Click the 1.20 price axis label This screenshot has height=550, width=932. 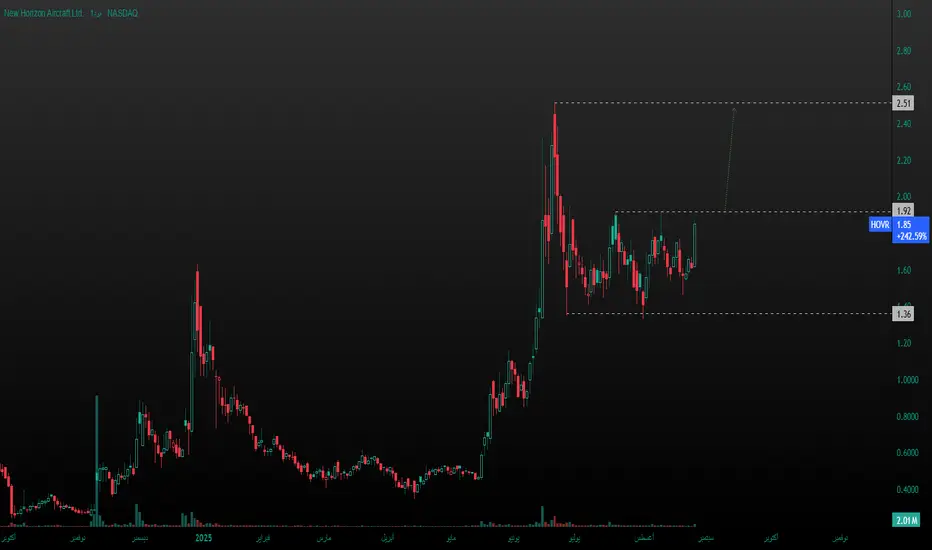pyautogui.click(x=903, y=343)
